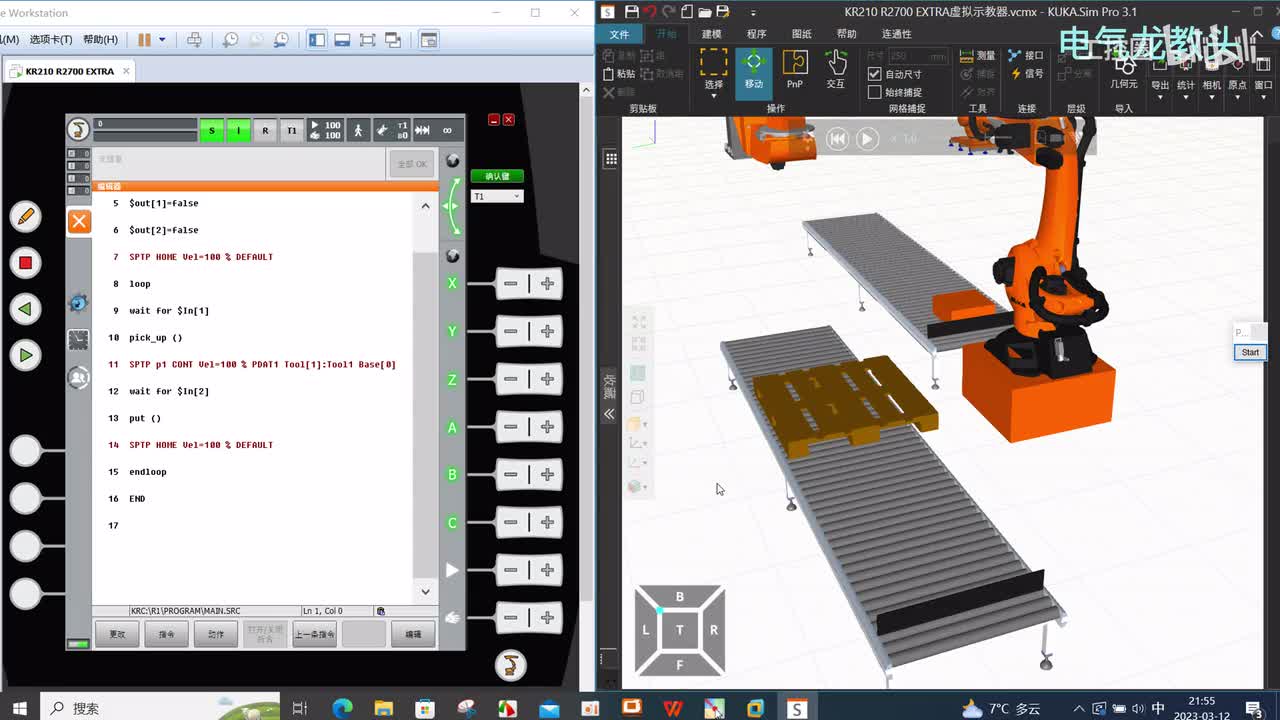Screen dimensions: 1280x720
Task: Click the Start button on the right edge
Action: tap(1250, 352)
